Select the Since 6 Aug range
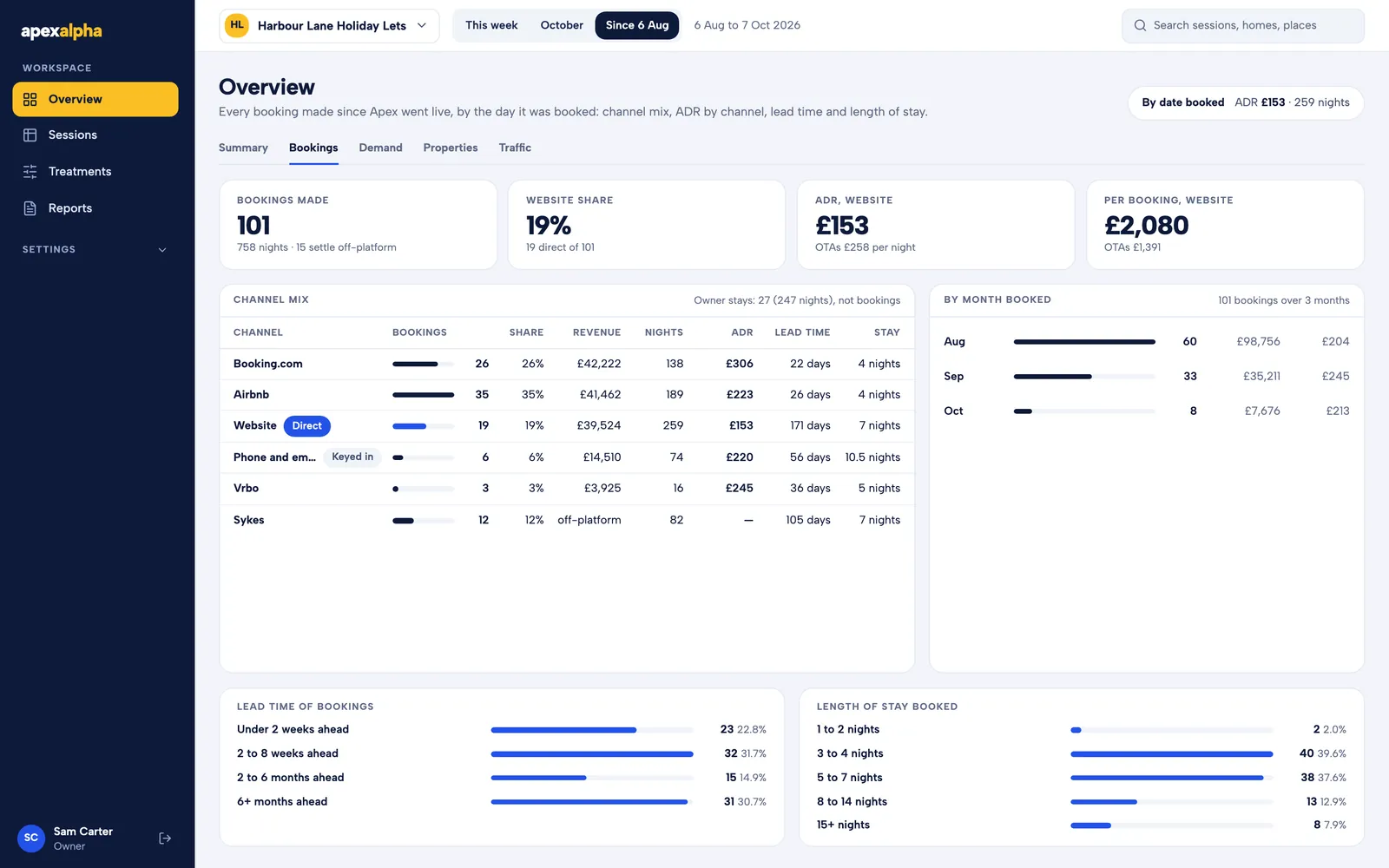The height and width of the screenshot is (868, 1389). [x=637, y=25]
